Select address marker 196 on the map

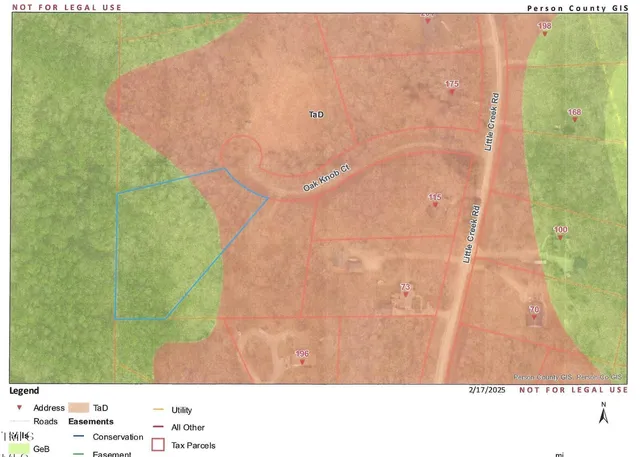coord(301,355)
